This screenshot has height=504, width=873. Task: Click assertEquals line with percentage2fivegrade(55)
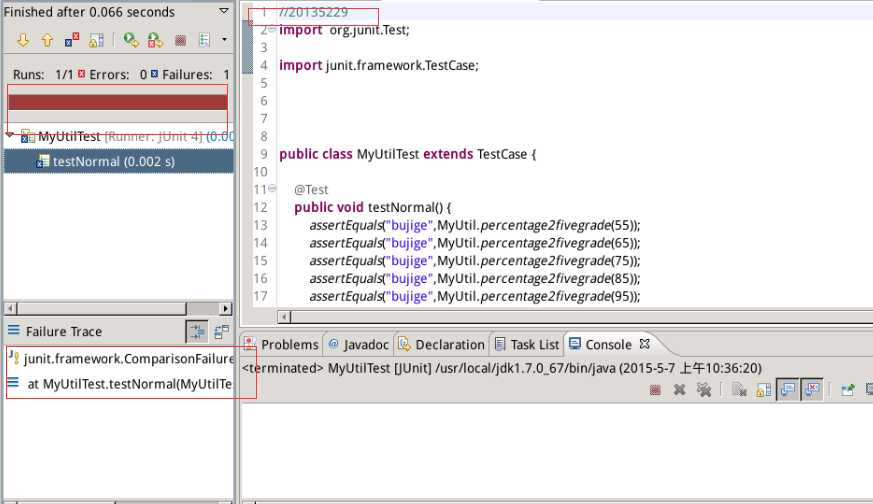click(x=474, y=226)
